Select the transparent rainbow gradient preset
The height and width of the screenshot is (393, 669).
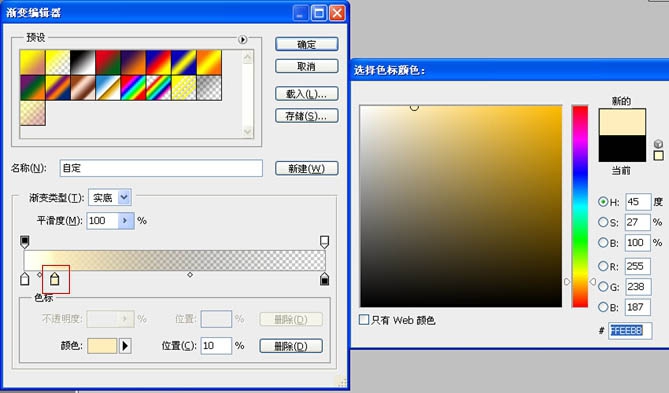(158, 88)
